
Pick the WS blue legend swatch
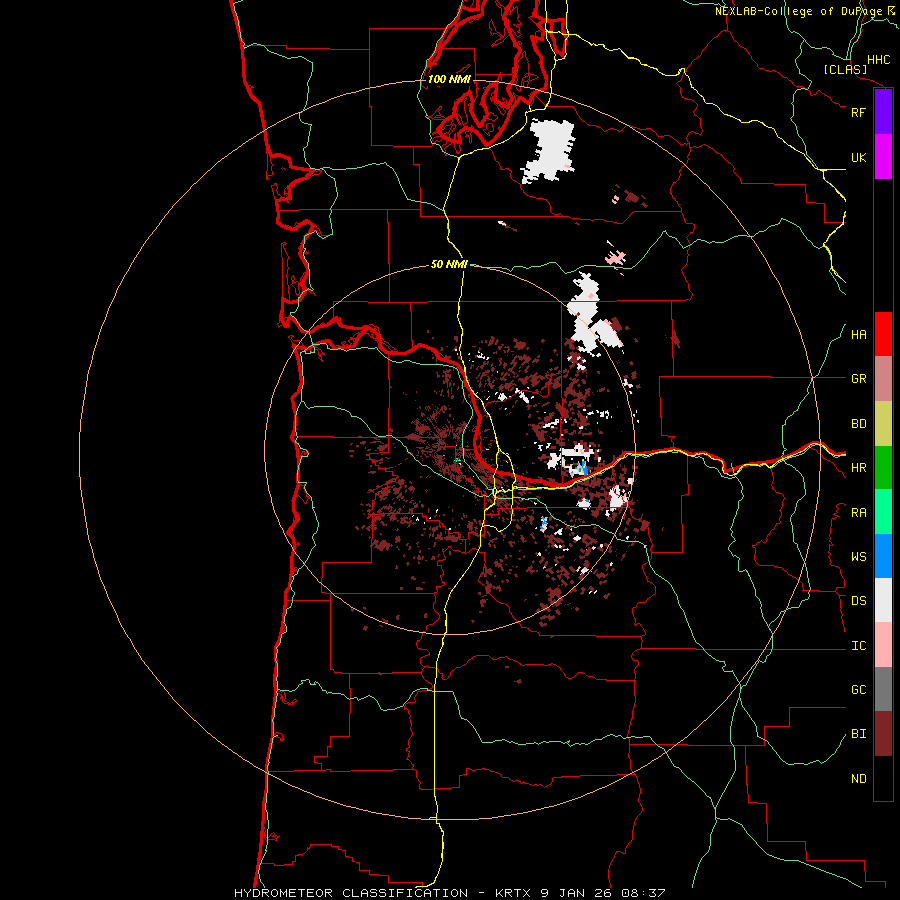(883, 556)
